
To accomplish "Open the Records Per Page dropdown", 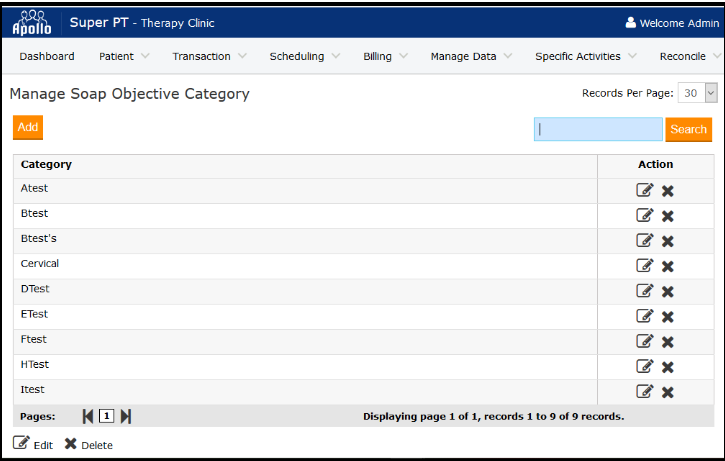I will click(x=698, y=93).
